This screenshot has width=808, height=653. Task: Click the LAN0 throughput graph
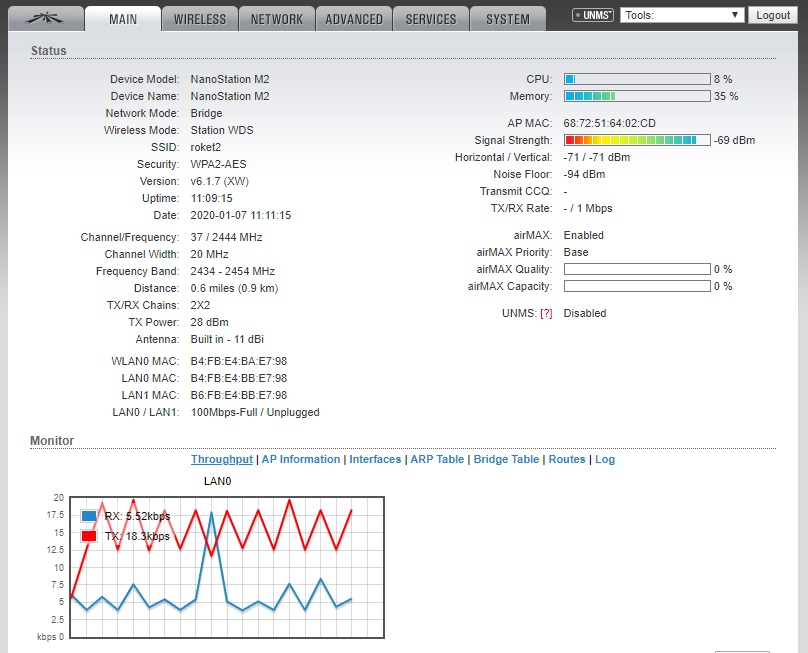(227, 567)
